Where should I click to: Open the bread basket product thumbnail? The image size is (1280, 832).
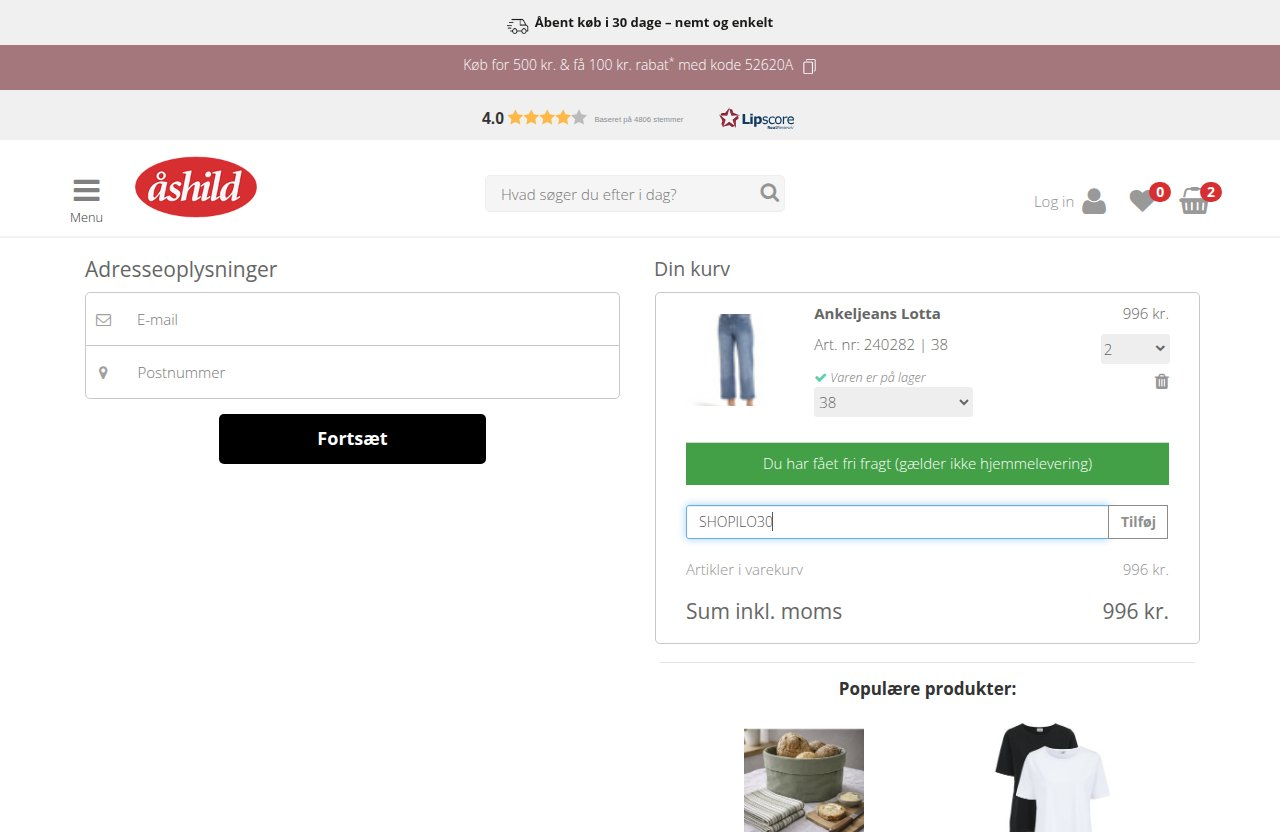tap(804, 780)
